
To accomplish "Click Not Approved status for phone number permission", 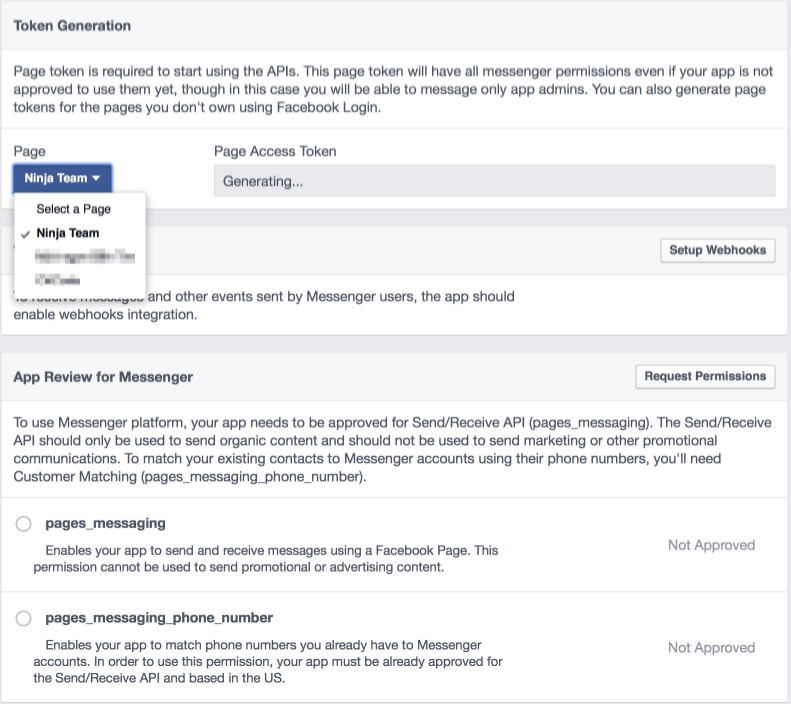I will 711,648.
